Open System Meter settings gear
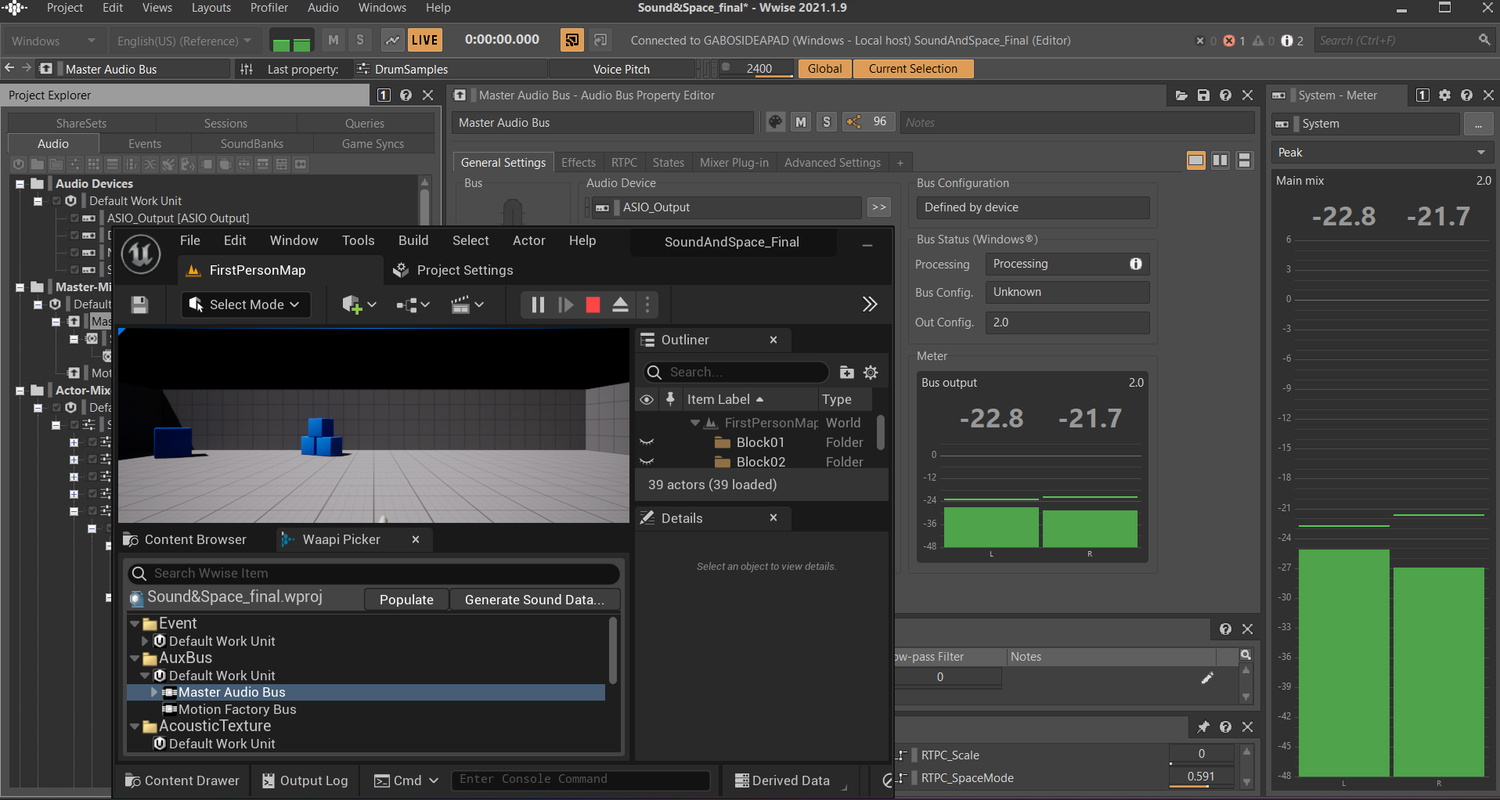Screen dimensions: 1500x800 [x=1444, y=95]
